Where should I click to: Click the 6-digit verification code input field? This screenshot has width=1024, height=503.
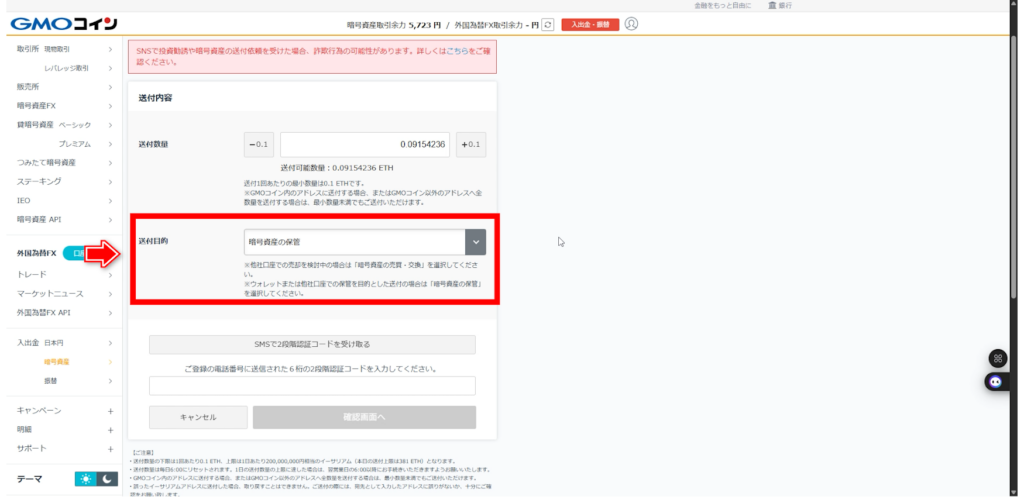(x=312, y=386)
